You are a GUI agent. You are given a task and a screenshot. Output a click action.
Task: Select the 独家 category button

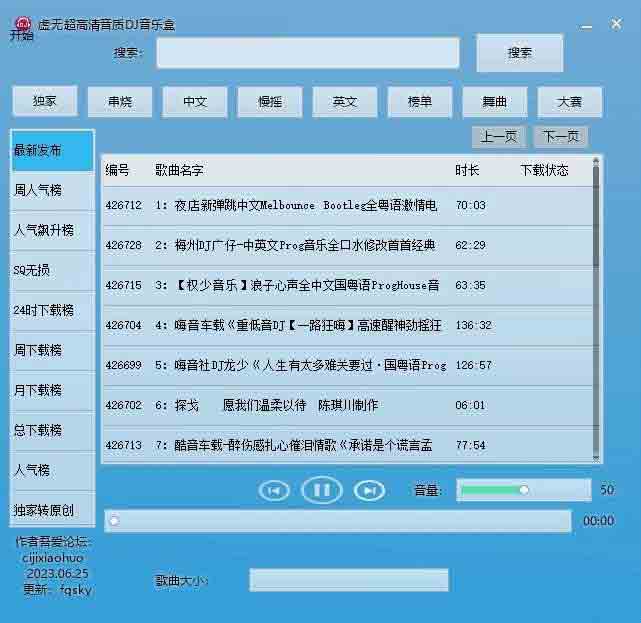tap(45, 102)
